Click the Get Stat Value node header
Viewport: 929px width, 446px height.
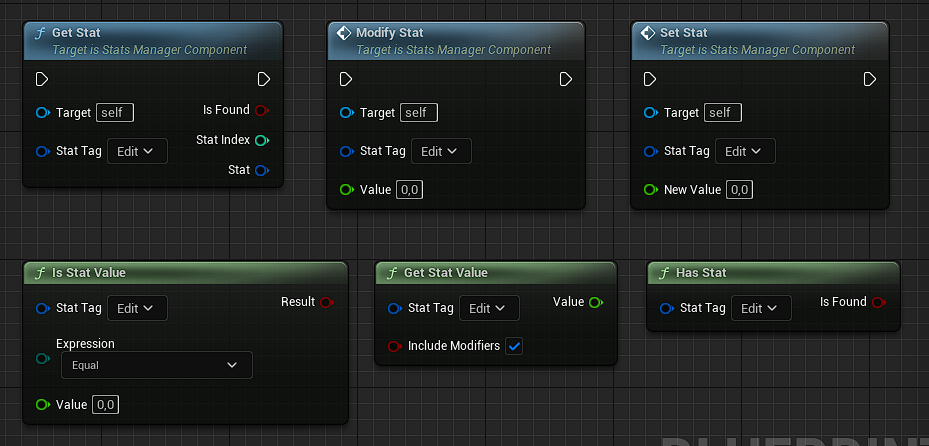445,273
